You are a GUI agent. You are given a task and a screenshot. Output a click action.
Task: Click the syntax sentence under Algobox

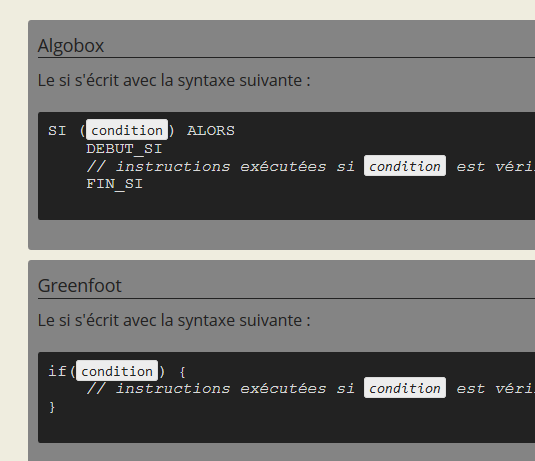174,81
